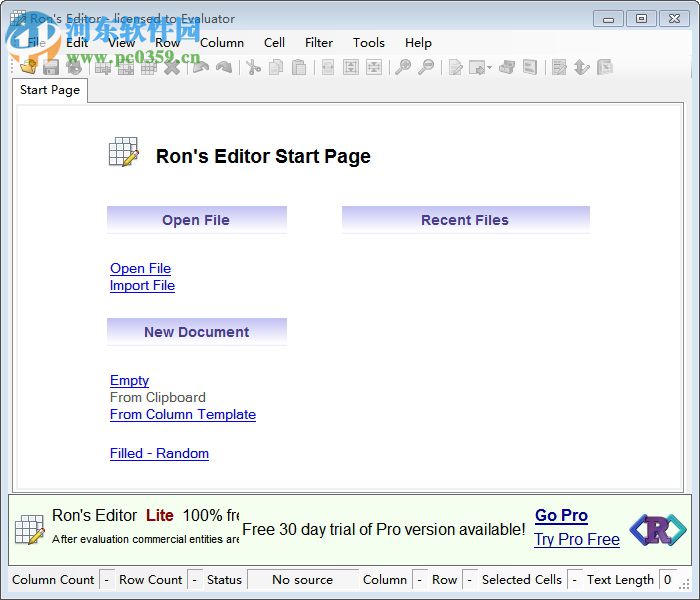This screenshot has width=700, height=600.
Task: Click the Selected Cells status label
Action: [521, 580]
